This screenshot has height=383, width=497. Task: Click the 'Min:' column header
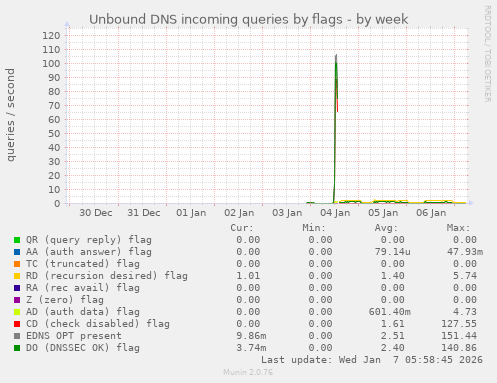point(314,228)
